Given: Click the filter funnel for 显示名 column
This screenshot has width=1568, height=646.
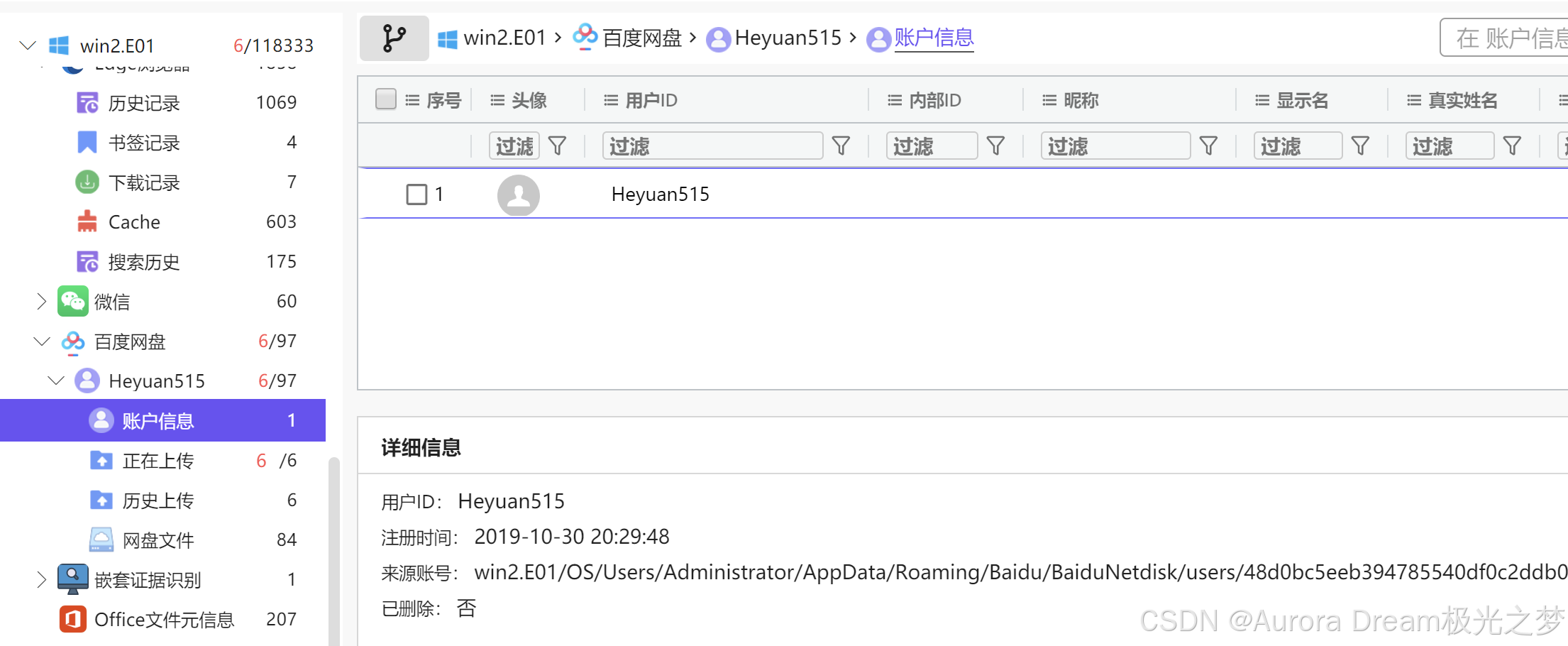Looking at the screenshot, I should 1360,146.
